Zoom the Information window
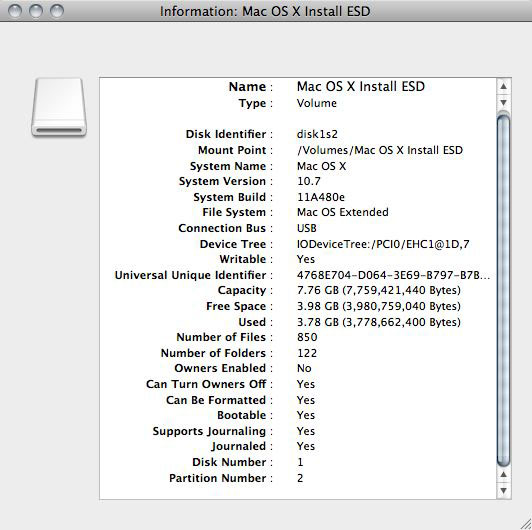 (57, 11)
